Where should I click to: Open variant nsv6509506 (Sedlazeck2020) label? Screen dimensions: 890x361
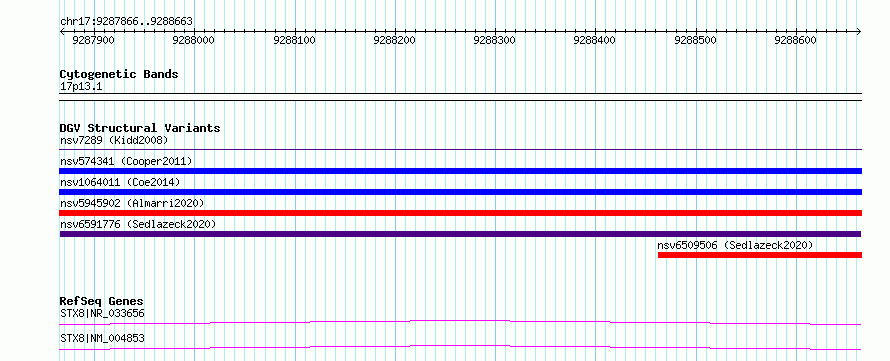[x=736, y=245]
